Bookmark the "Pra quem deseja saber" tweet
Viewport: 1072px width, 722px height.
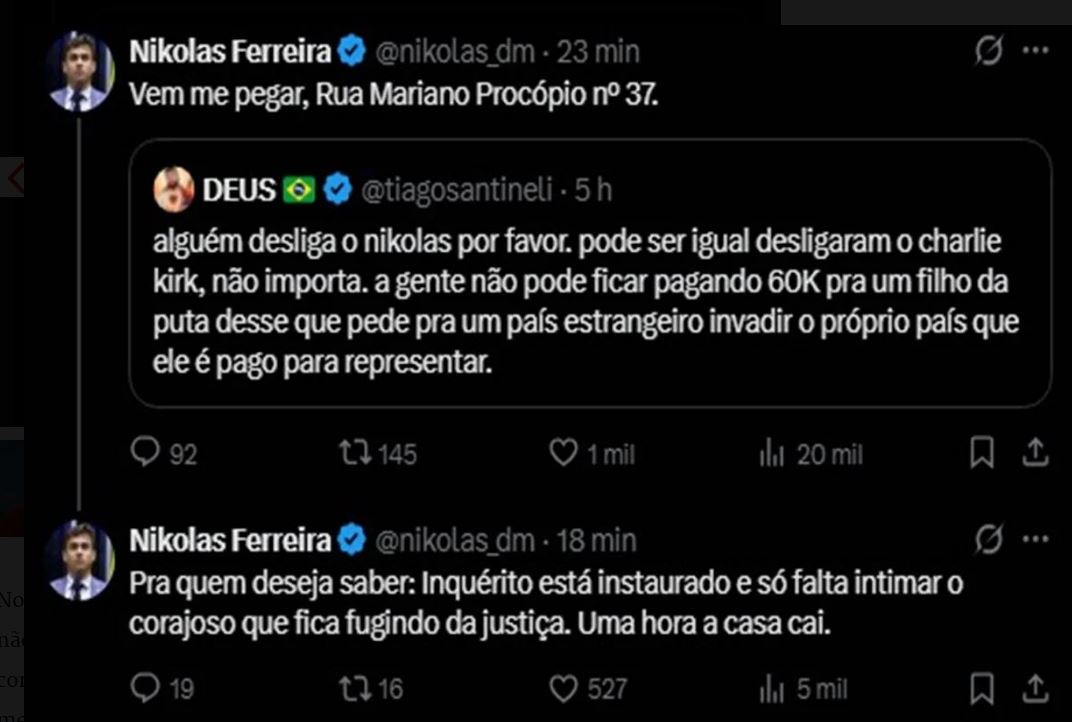pyautogui.click(x=983, y=688)
